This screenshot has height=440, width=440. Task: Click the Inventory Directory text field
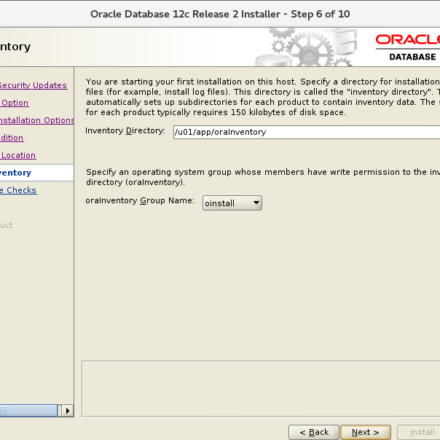[306, 132]
